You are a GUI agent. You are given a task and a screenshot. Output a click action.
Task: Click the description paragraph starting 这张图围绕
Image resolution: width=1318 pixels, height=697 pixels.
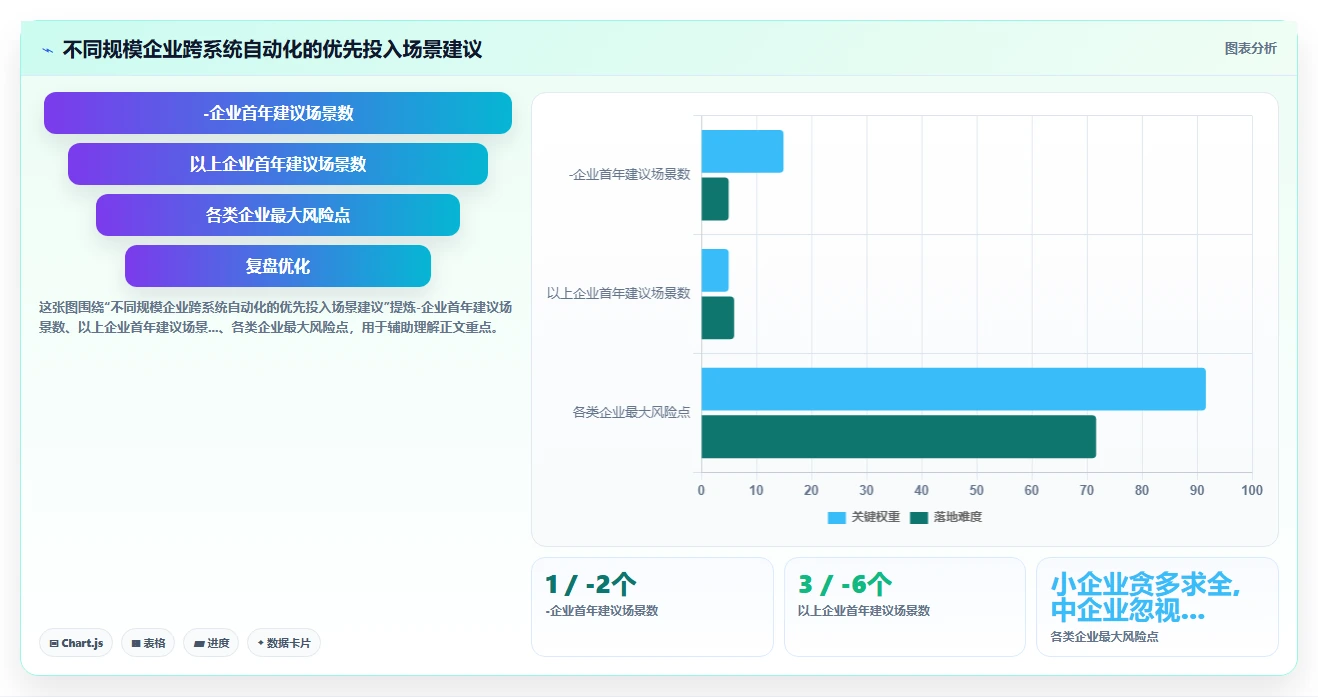point(276,317)
